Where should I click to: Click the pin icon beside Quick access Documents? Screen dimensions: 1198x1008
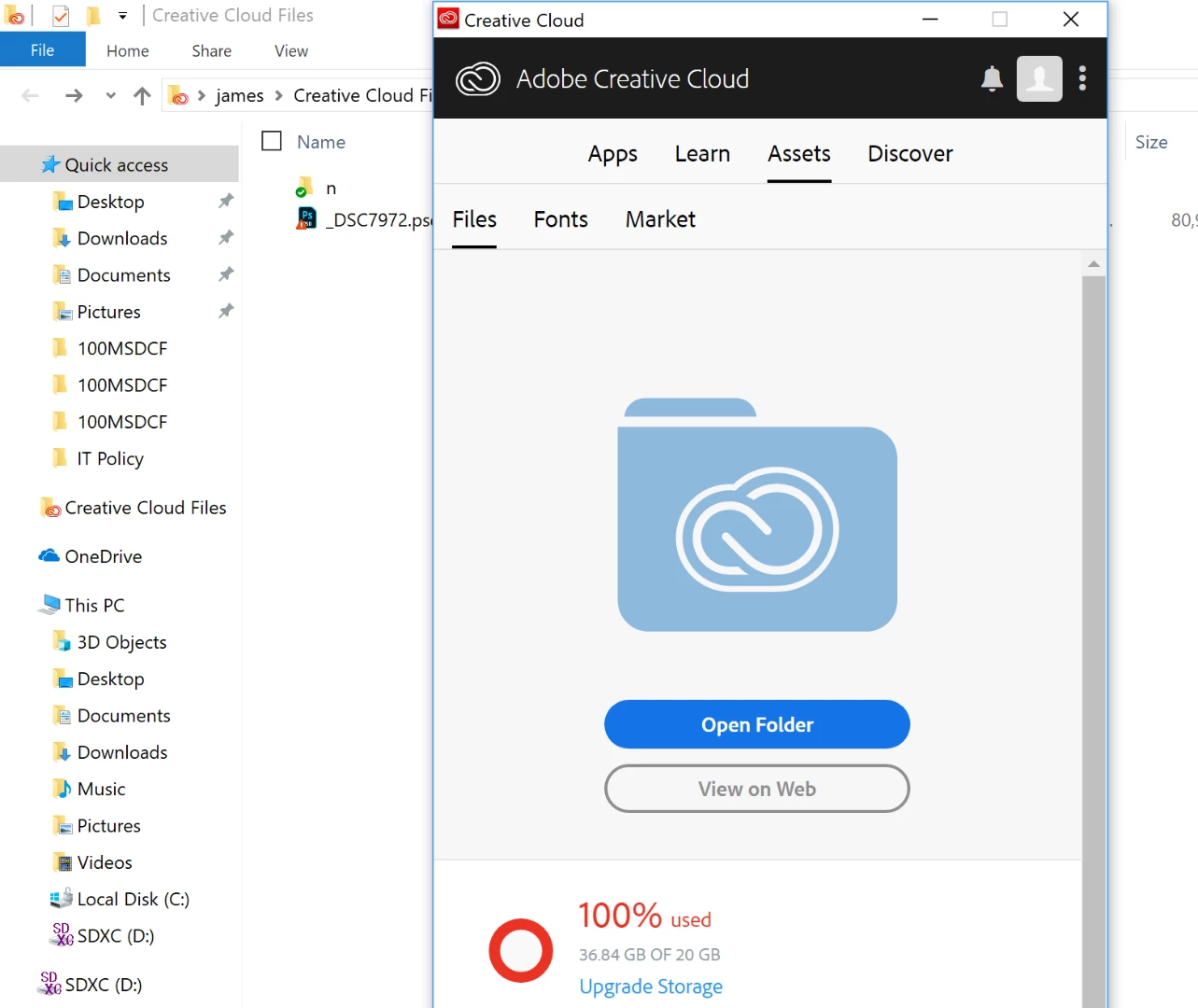tap(225, 274)
